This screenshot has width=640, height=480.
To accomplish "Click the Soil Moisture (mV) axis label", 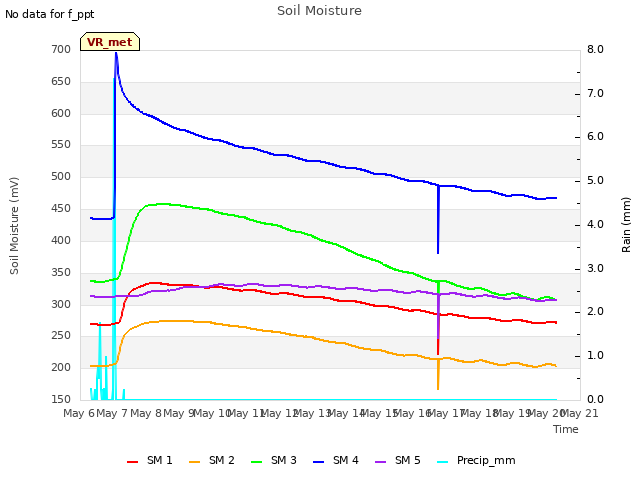I will (14, 226).
